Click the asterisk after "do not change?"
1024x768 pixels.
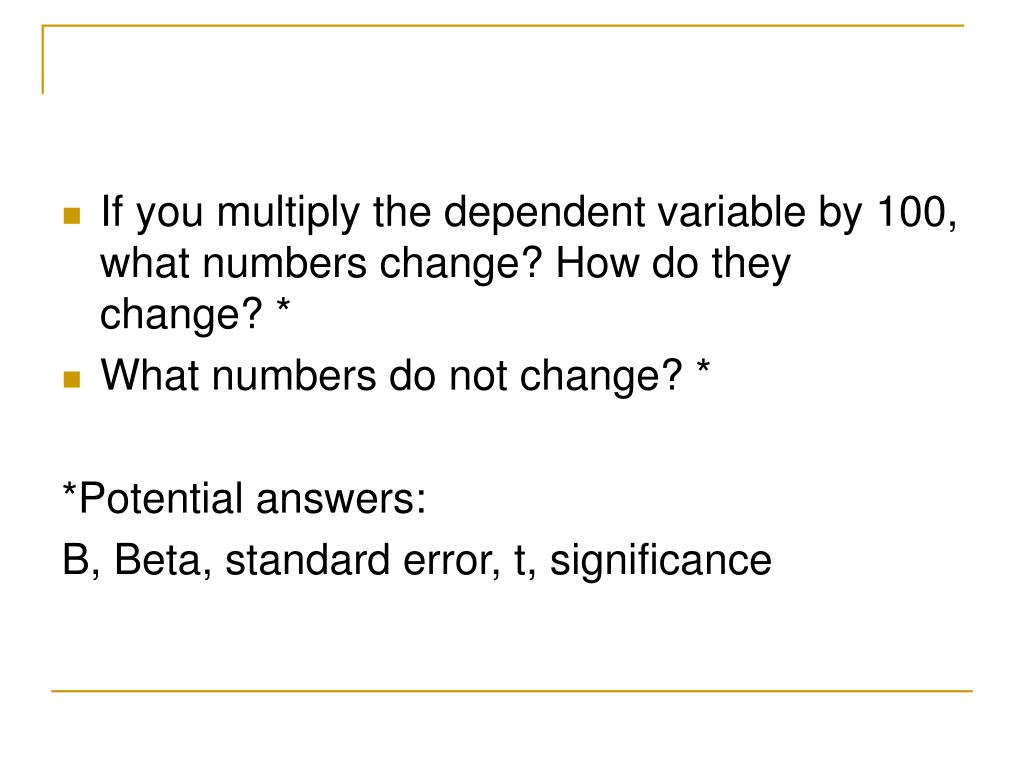[x=703, y=368]
